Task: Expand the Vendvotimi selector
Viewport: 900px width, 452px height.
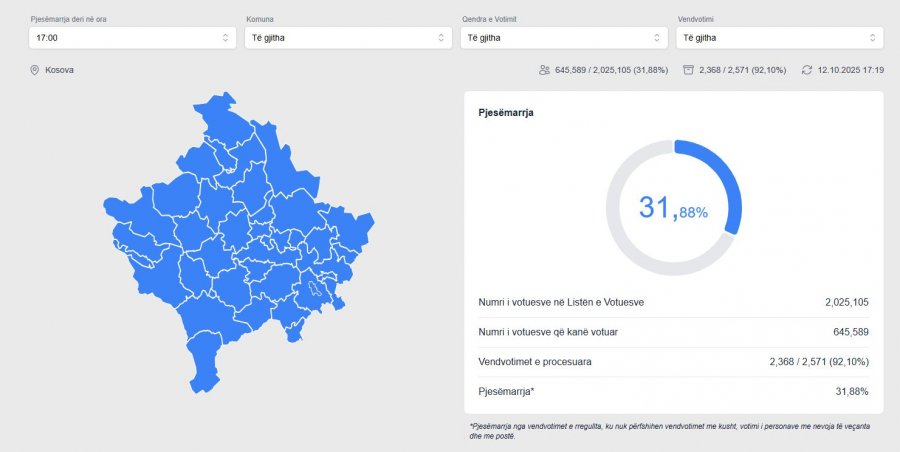Action: pyautogui.click(x=779, y=38)
